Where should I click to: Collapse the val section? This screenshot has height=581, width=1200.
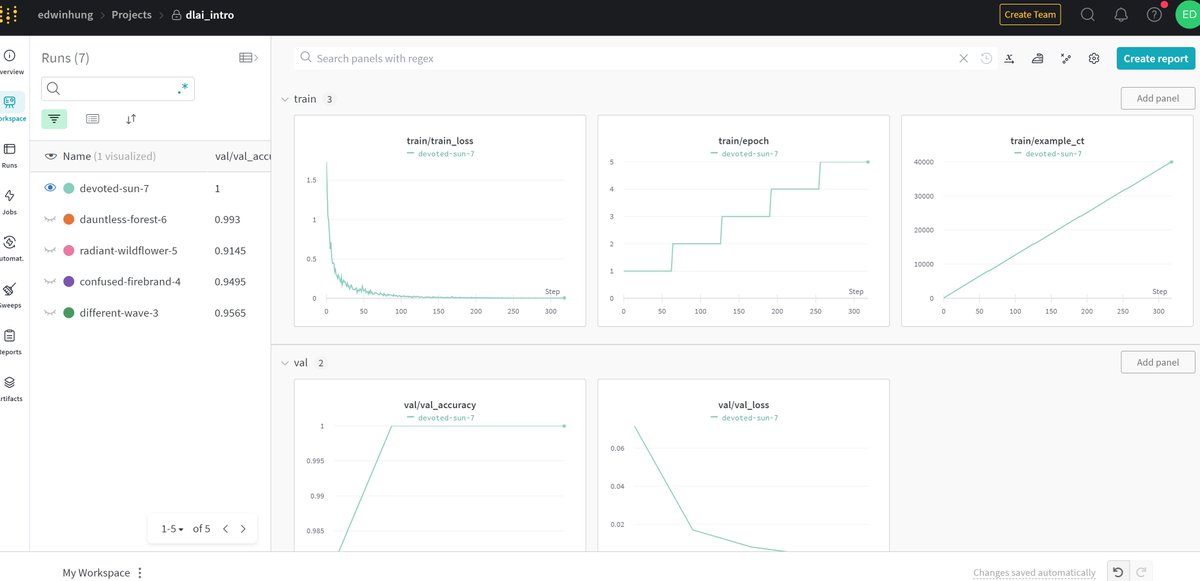click(285, 362)
